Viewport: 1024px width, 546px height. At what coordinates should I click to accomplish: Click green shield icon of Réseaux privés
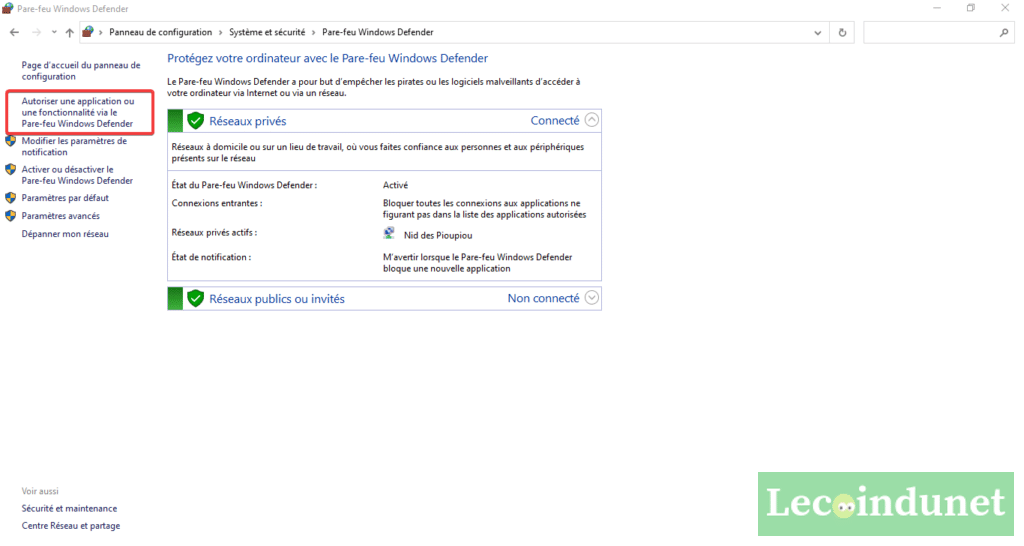(195, 121)
